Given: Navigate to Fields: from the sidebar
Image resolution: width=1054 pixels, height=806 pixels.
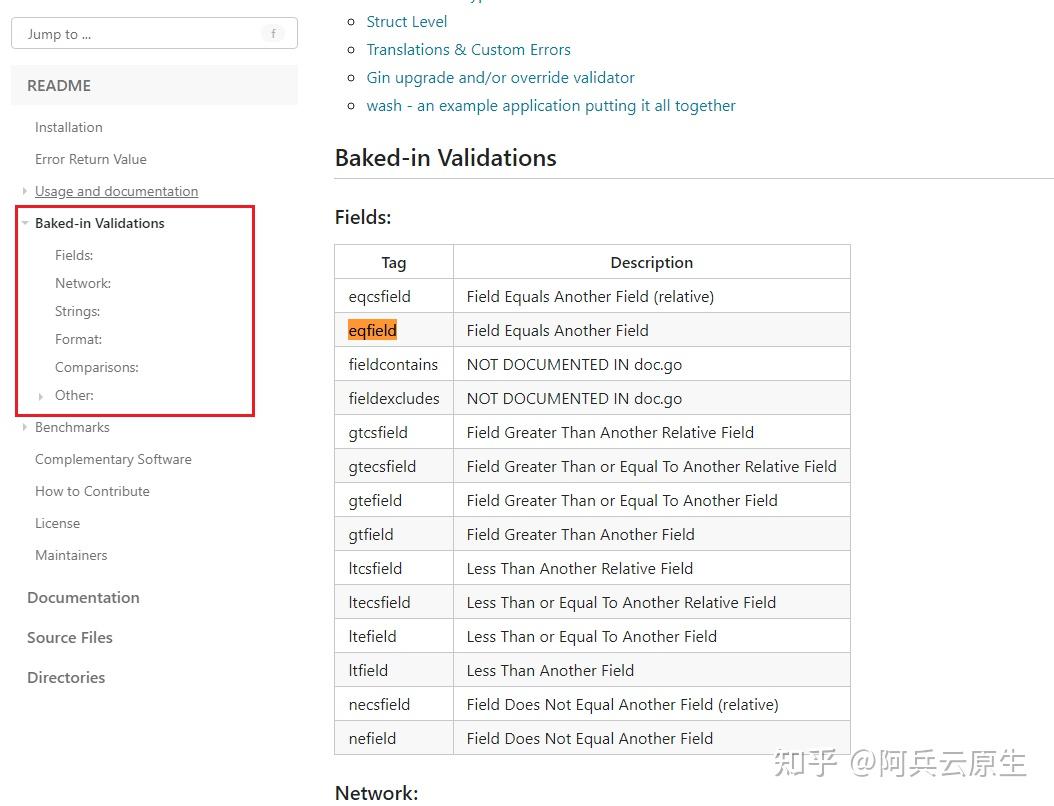Looking at the screenshot, I should tap(73, 255).
